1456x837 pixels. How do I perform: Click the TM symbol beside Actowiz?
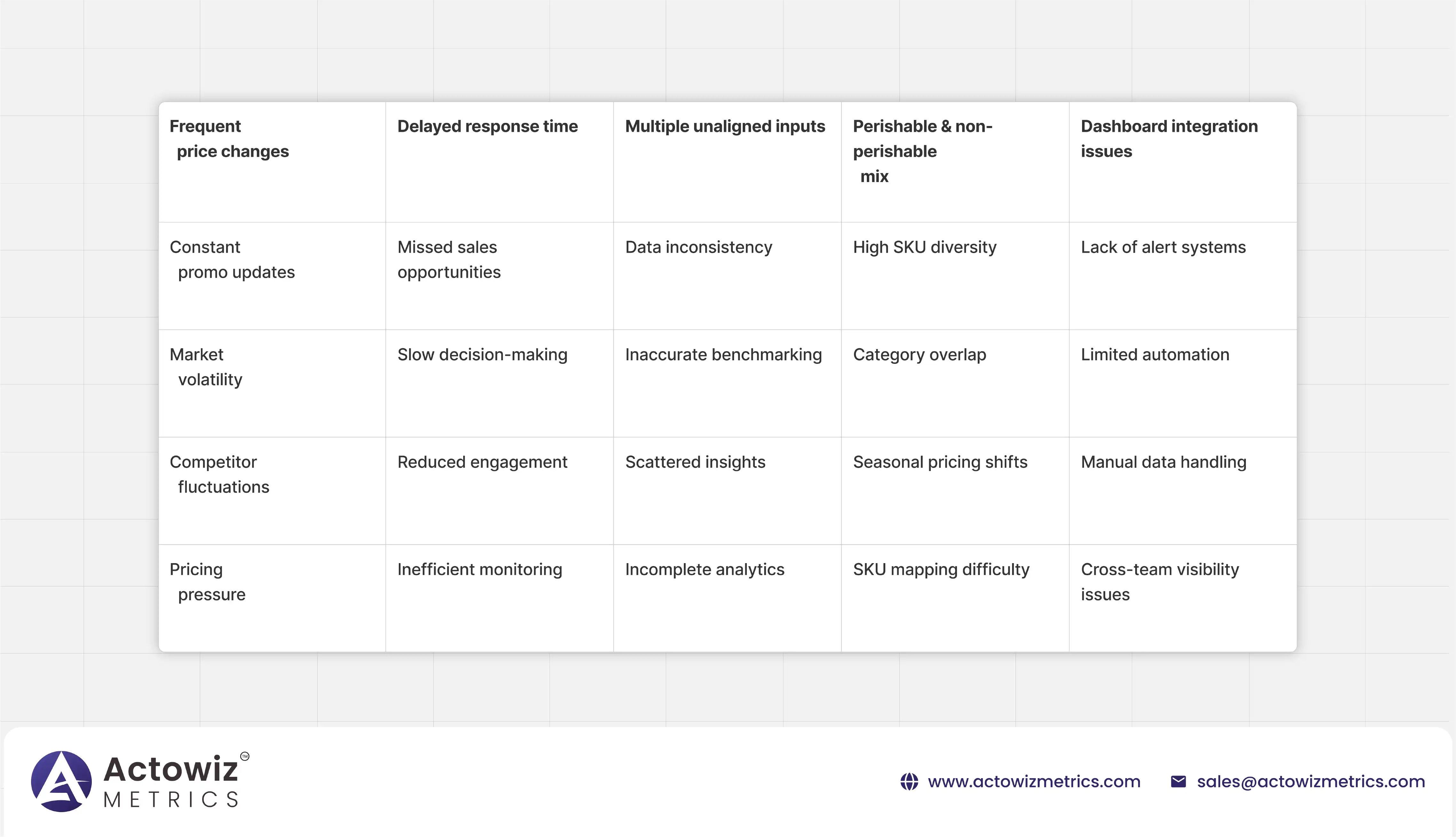coord(246,756)
